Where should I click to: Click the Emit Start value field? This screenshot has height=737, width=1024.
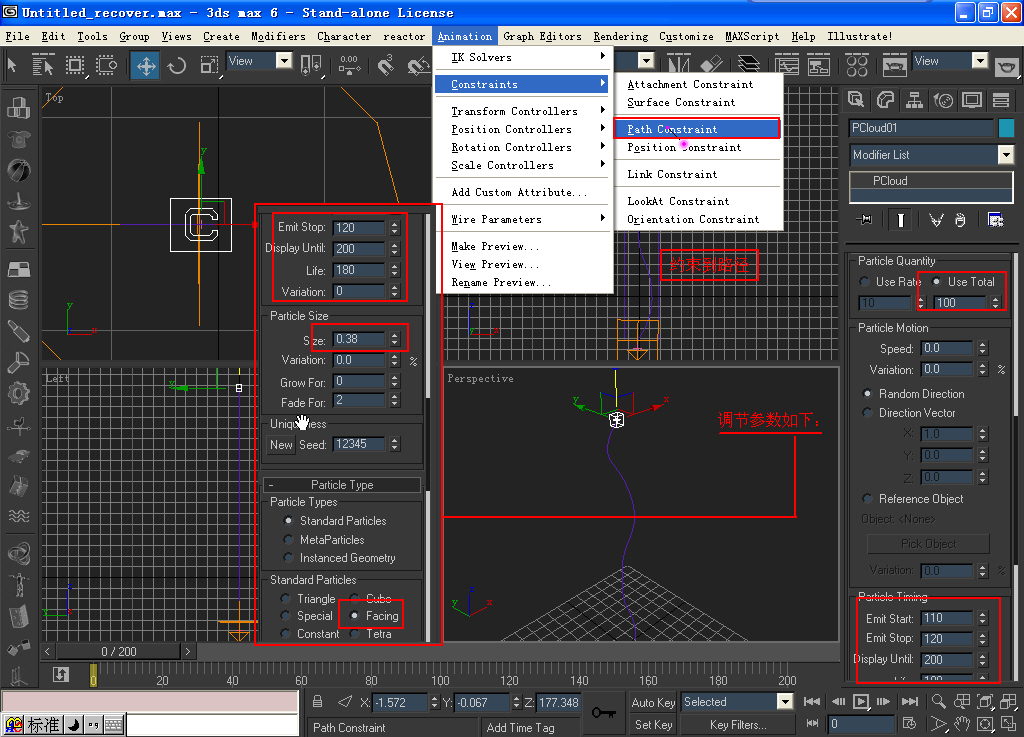pos(946,618)
